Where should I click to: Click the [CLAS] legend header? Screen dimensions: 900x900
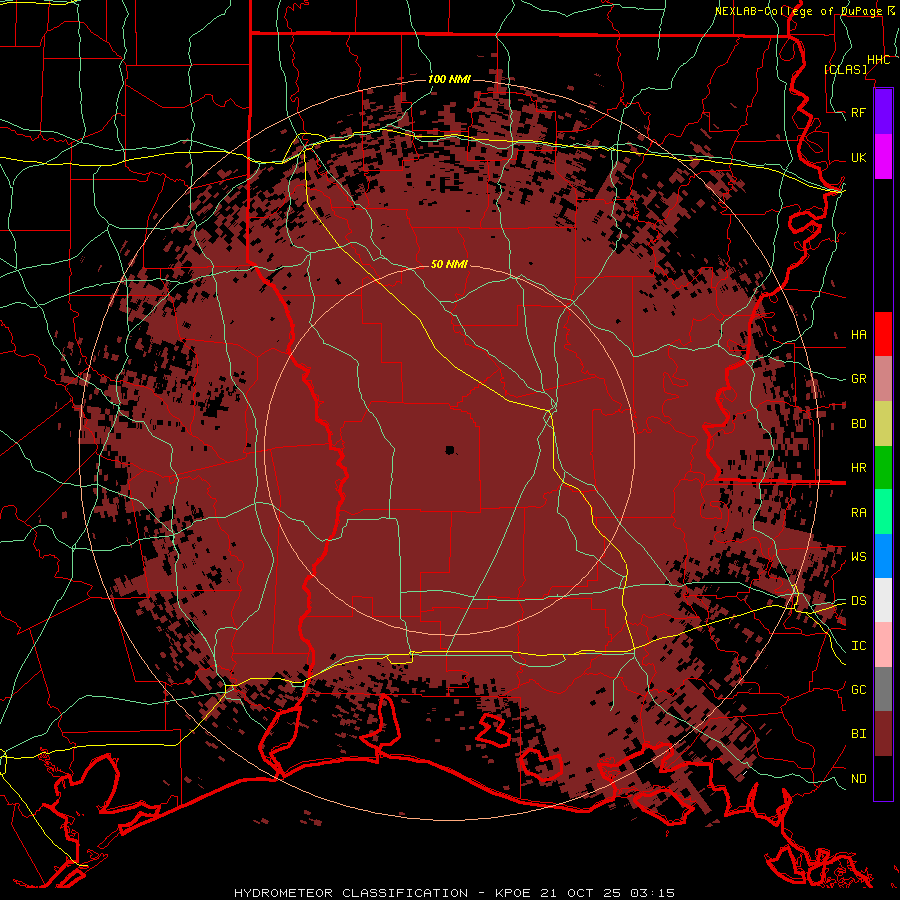point(845,69)
